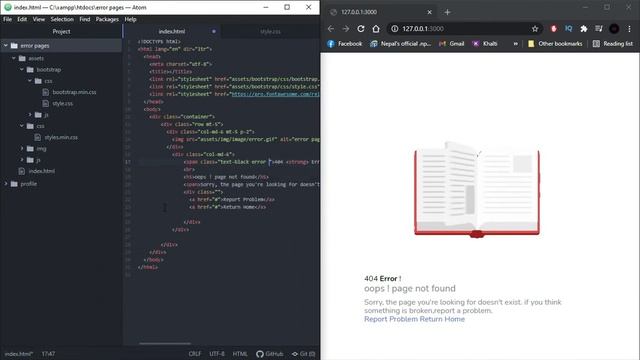Collapse the css folder under bootstrap
Viewport: 640px width, 360px height.
pyautogui.click(x=30, y=81)
